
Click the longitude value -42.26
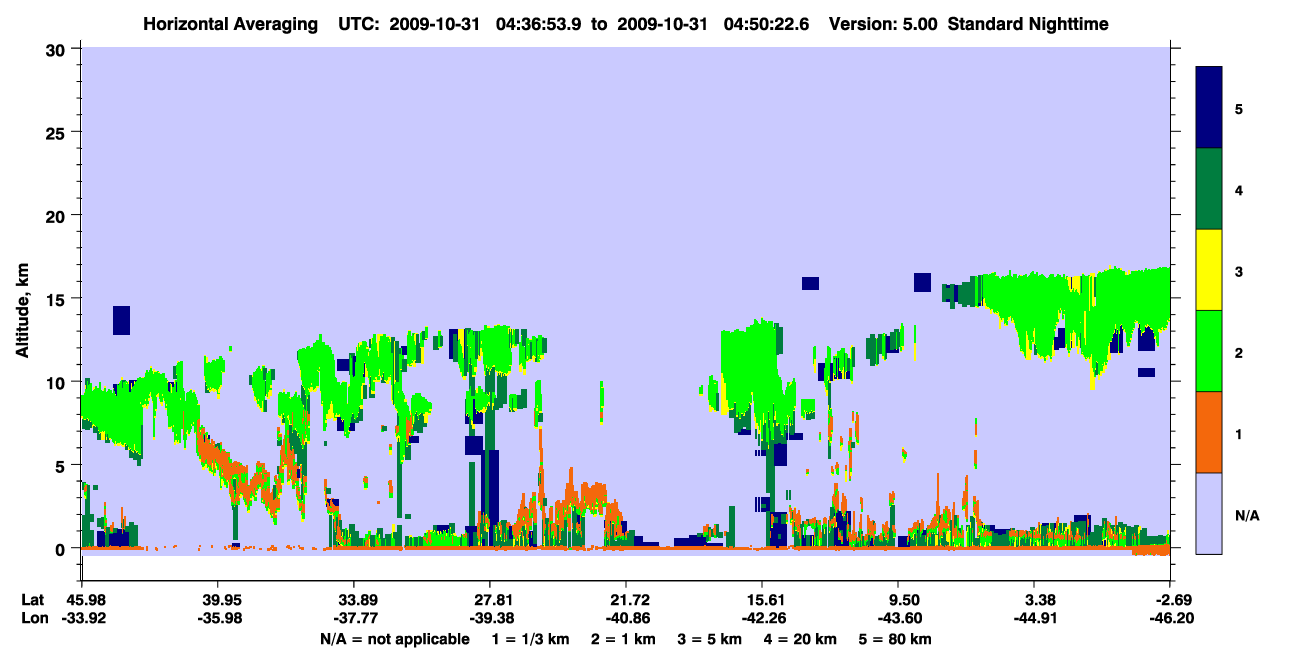(762, 618)
